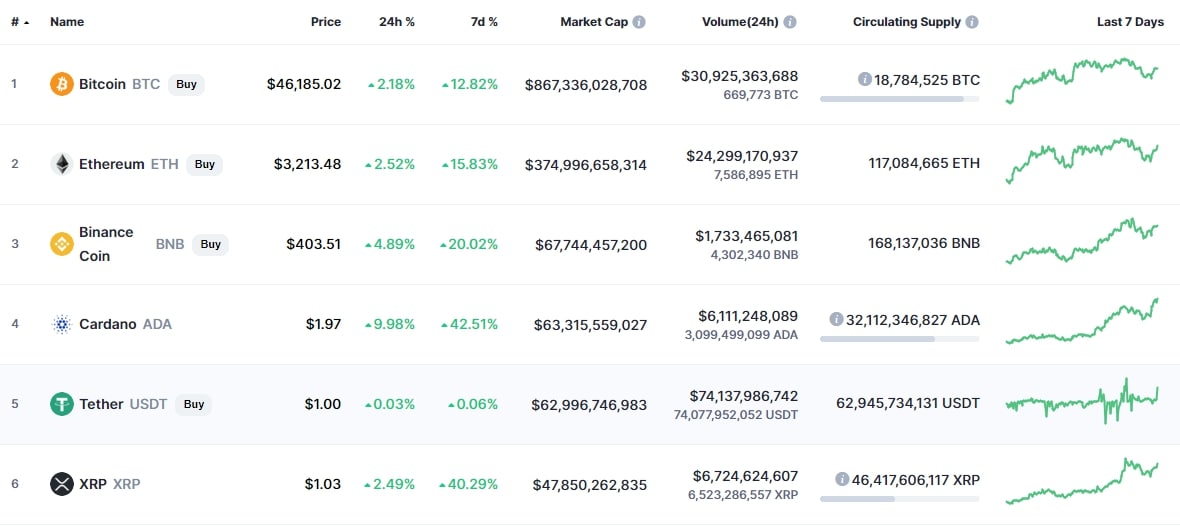This screenshot has width=1180, height=526.
Task: Open the Tether 7-day sparkline chart
Action: point(1082,401)
